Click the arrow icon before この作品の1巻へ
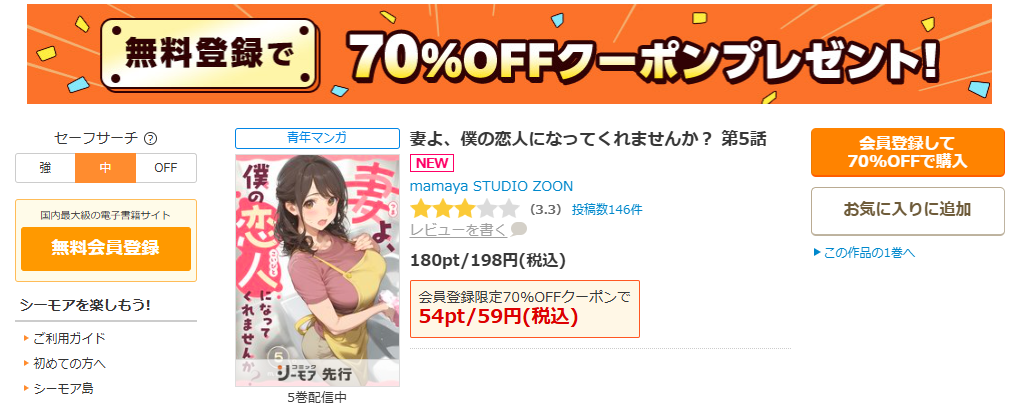This screenshot has width=1010, height=407. 817,253
